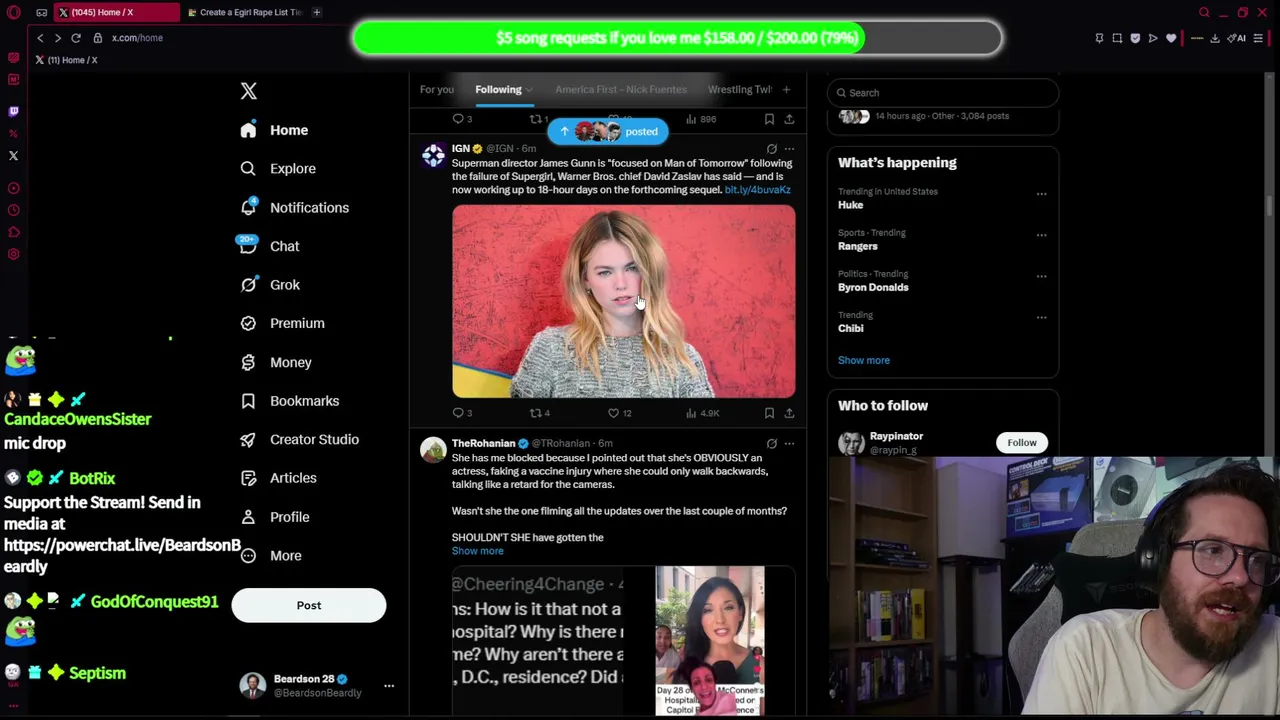
Task: Open the search tabs magnifier icon
Action: [x=1204, y=12]
